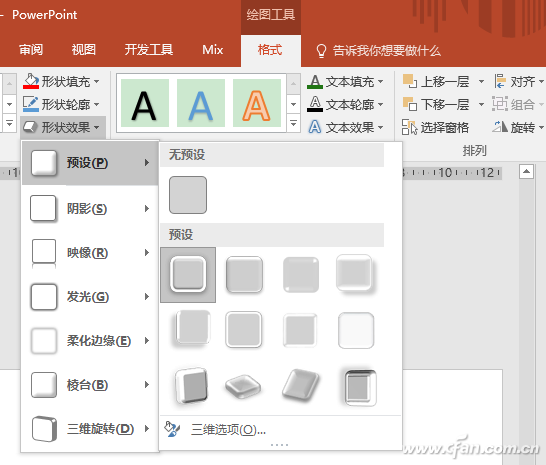The height and width of the screenshot is (465, 546).
Task: Apply fourth preset in first preset row
Action: click(355, 274)
